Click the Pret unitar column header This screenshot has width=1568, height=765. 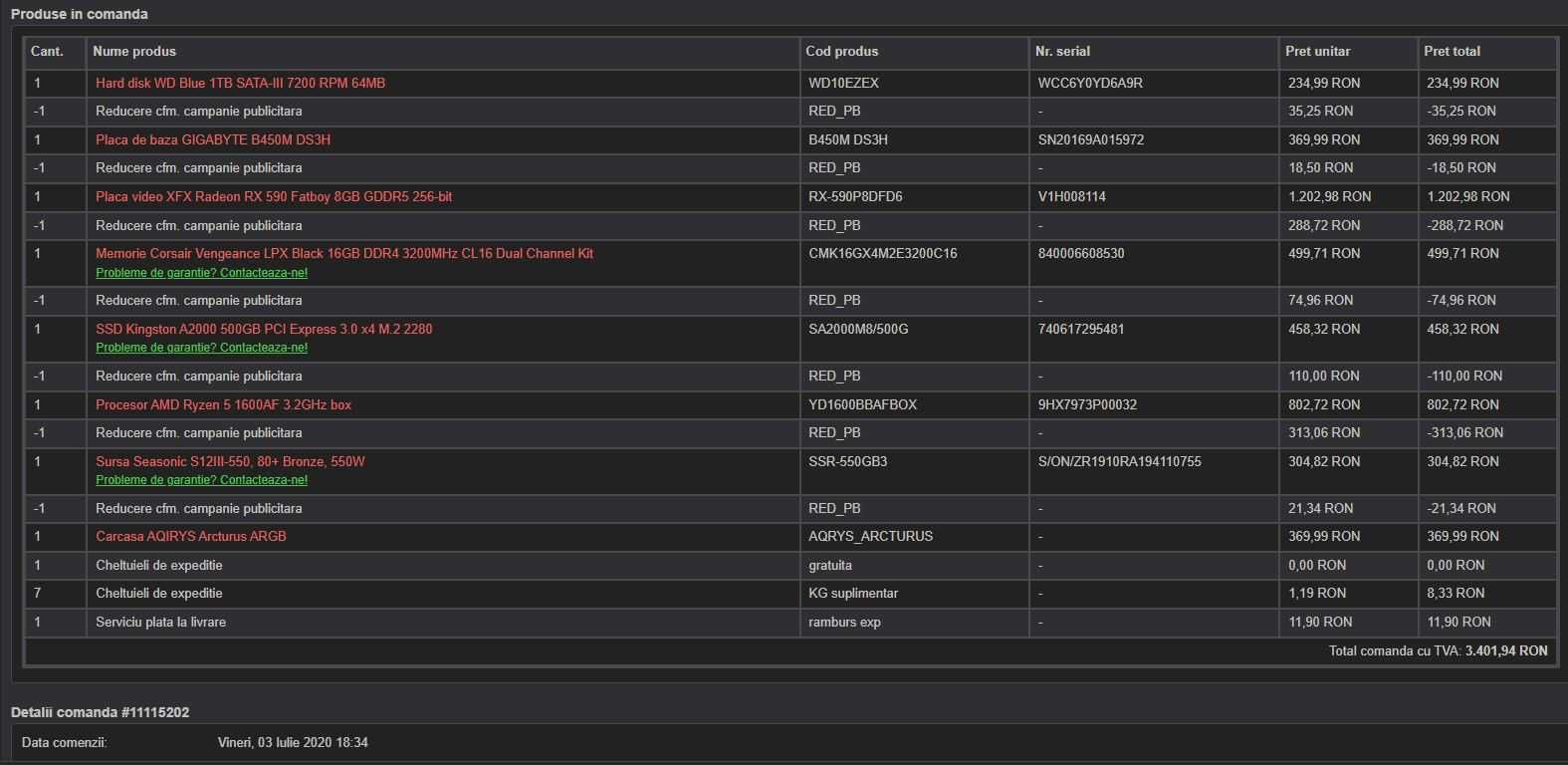pyautogui.click(x=1318, y=51)
